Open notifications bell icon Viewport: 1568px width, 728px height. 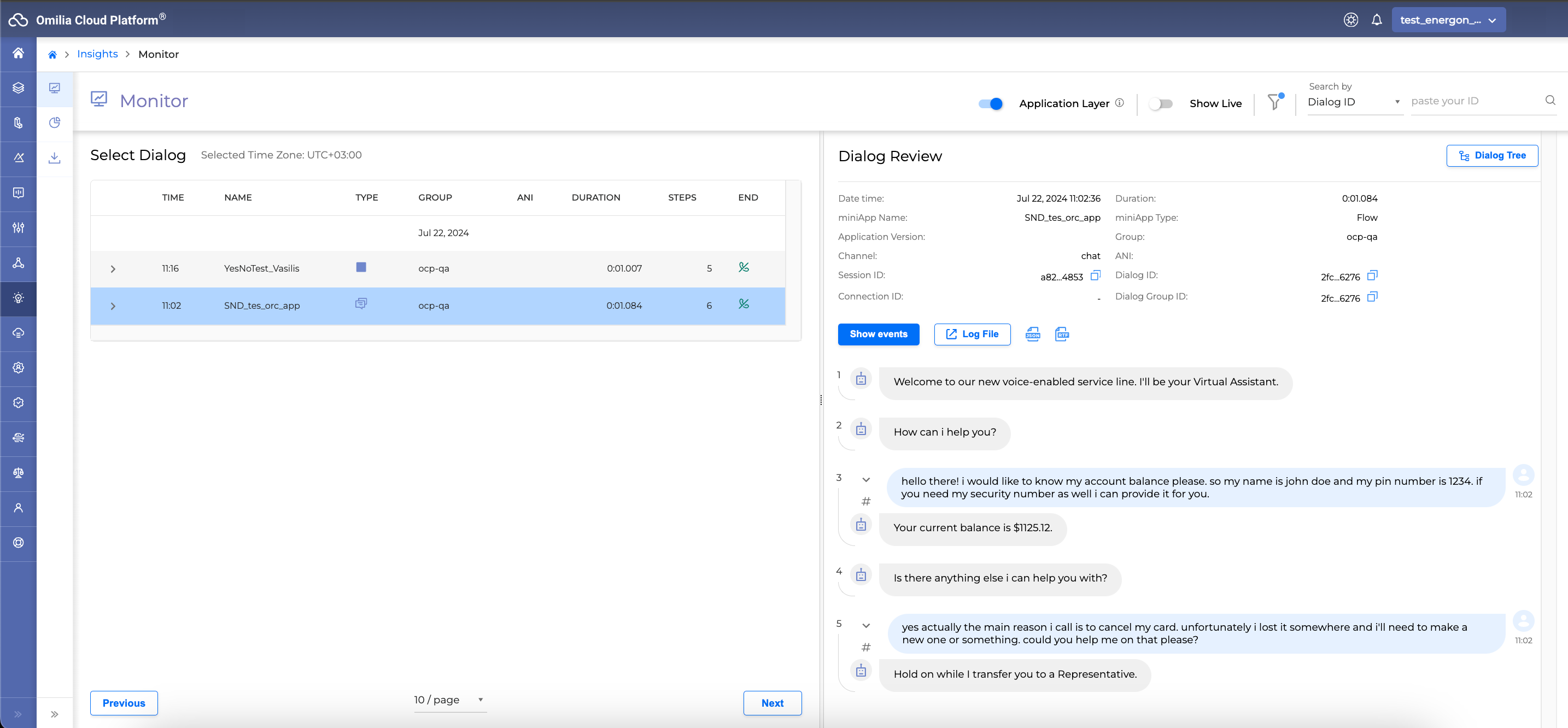click(1376, 20)
